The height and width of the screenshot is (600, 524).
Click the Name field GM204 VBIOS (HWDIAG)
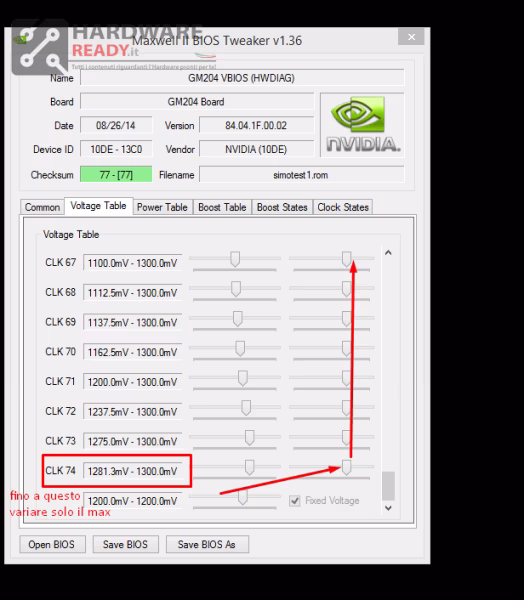242,78
